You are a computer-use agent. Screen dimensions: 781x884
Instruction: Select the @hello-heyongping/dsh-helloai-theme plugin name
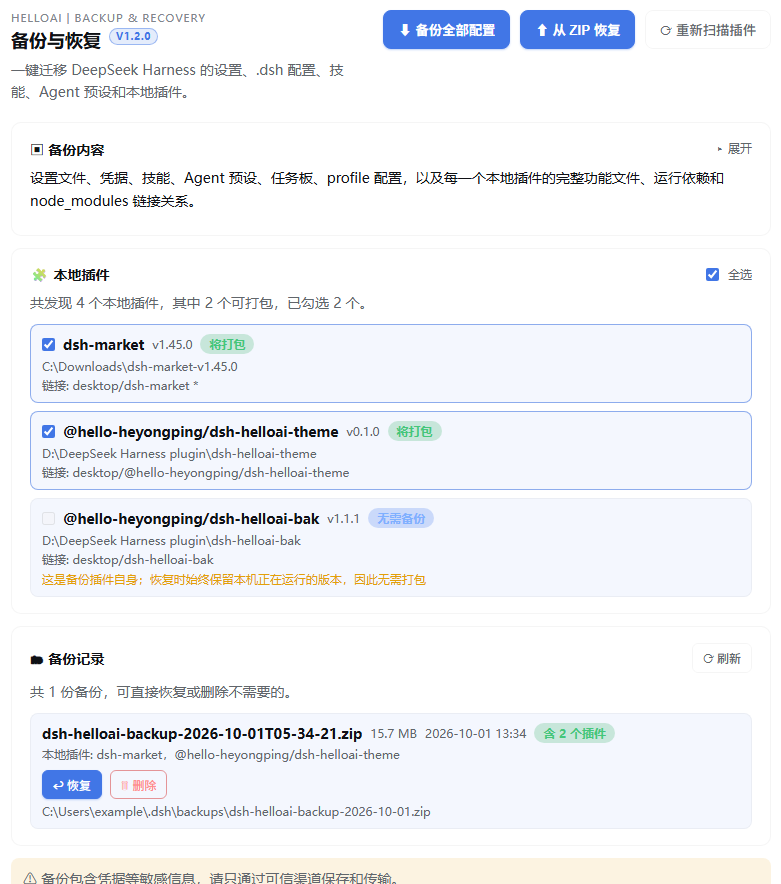201,432
